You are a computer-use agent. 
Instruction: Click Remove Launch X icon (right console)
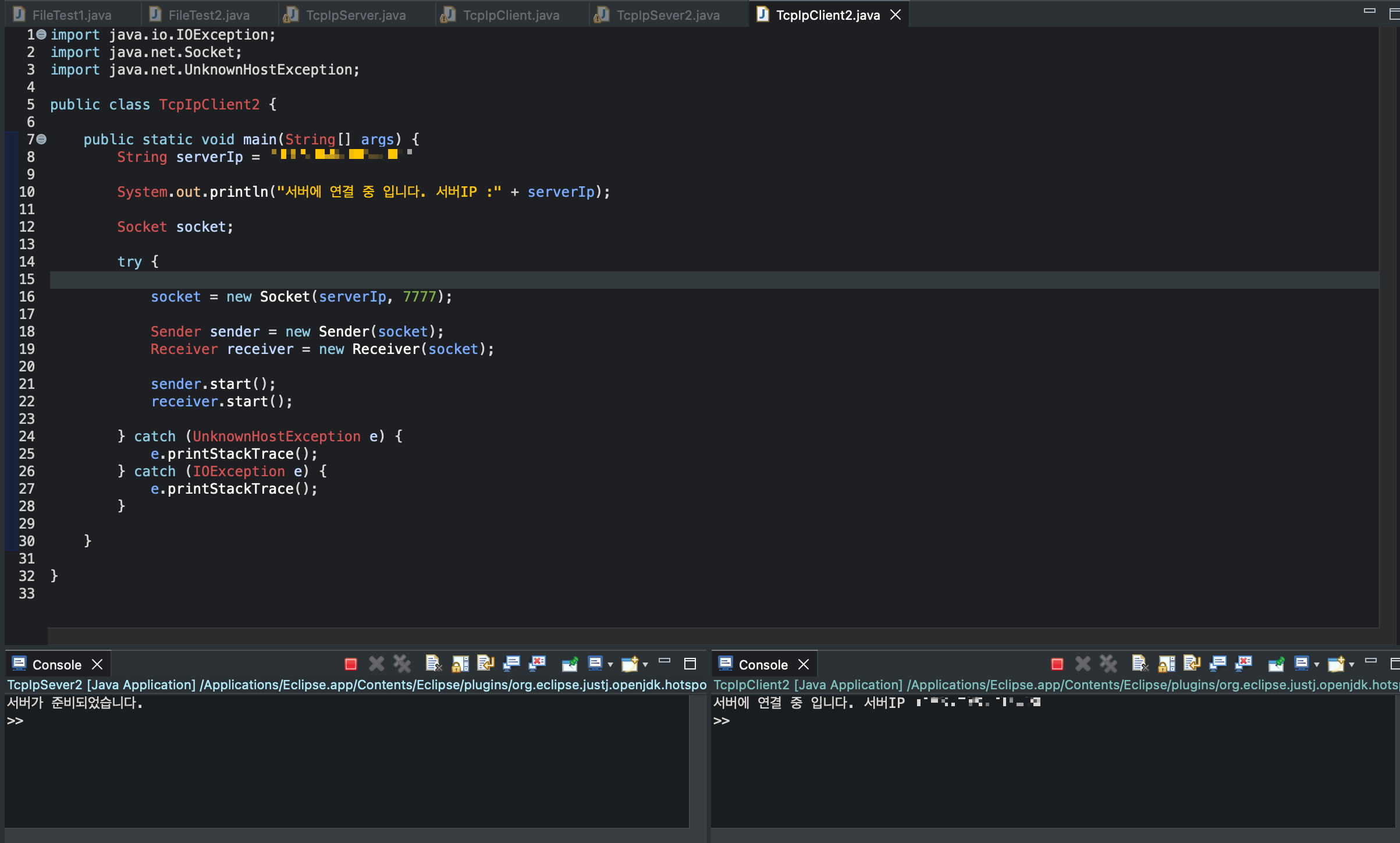(x=1082, y=664)
